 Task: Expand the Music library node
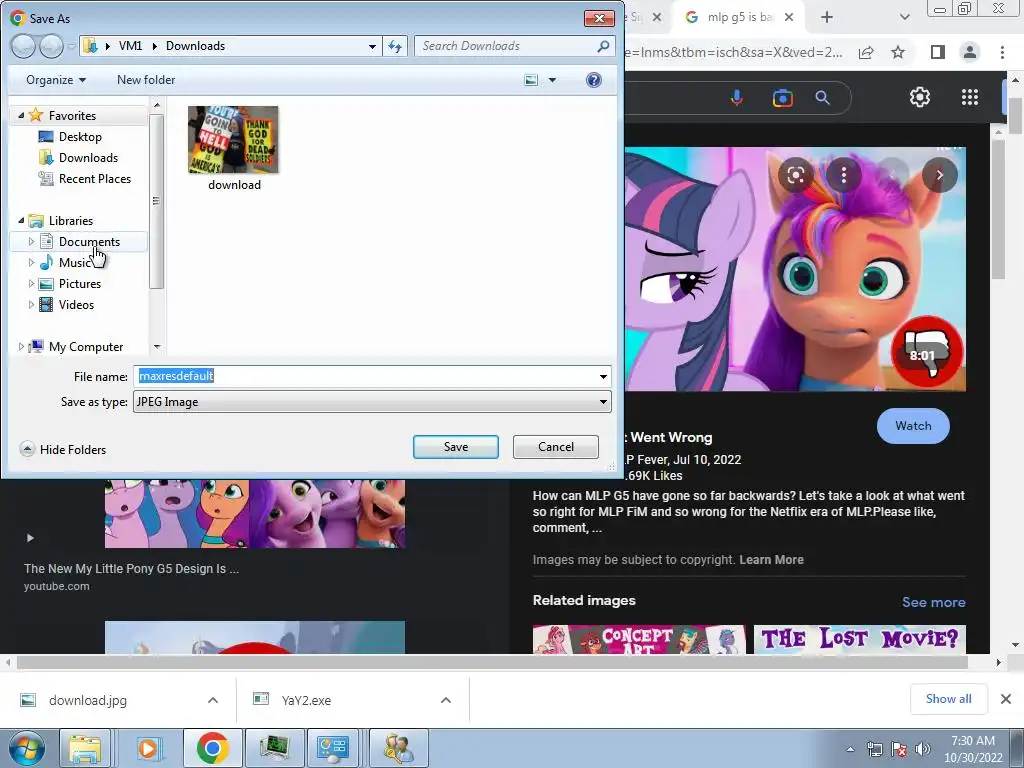click(31, 263)
